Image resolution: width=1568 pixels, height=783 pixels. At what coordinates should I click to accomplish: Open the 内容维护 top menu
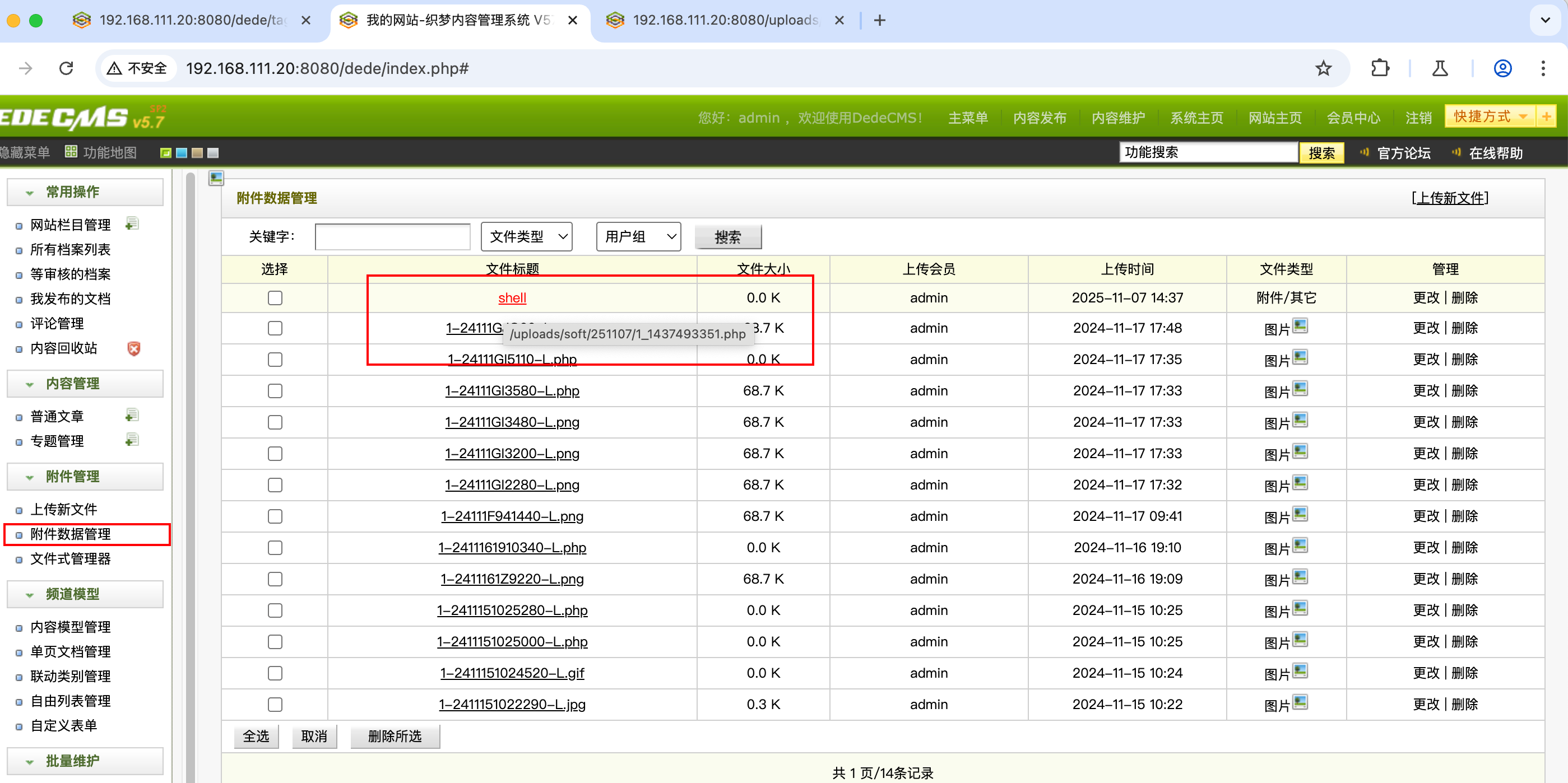tap(1117, 118)
